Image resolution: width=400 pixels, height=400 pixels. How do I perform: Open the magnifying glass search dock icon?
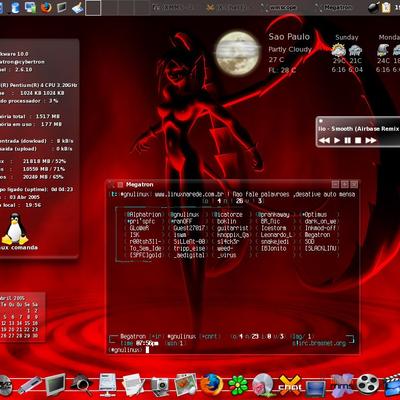82,385
